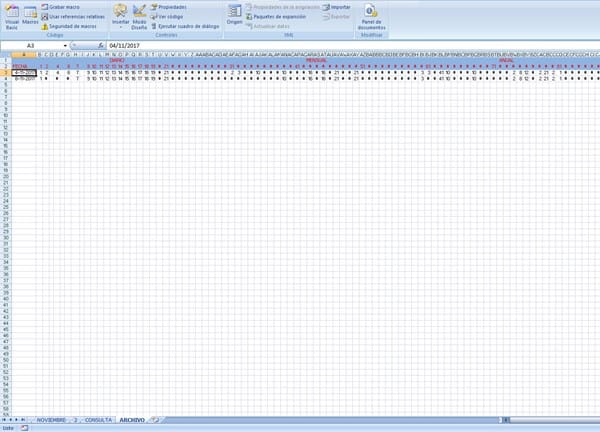Select the MENSUAL header label
Viewport: 600px width, 432px height.
point(316,60)
